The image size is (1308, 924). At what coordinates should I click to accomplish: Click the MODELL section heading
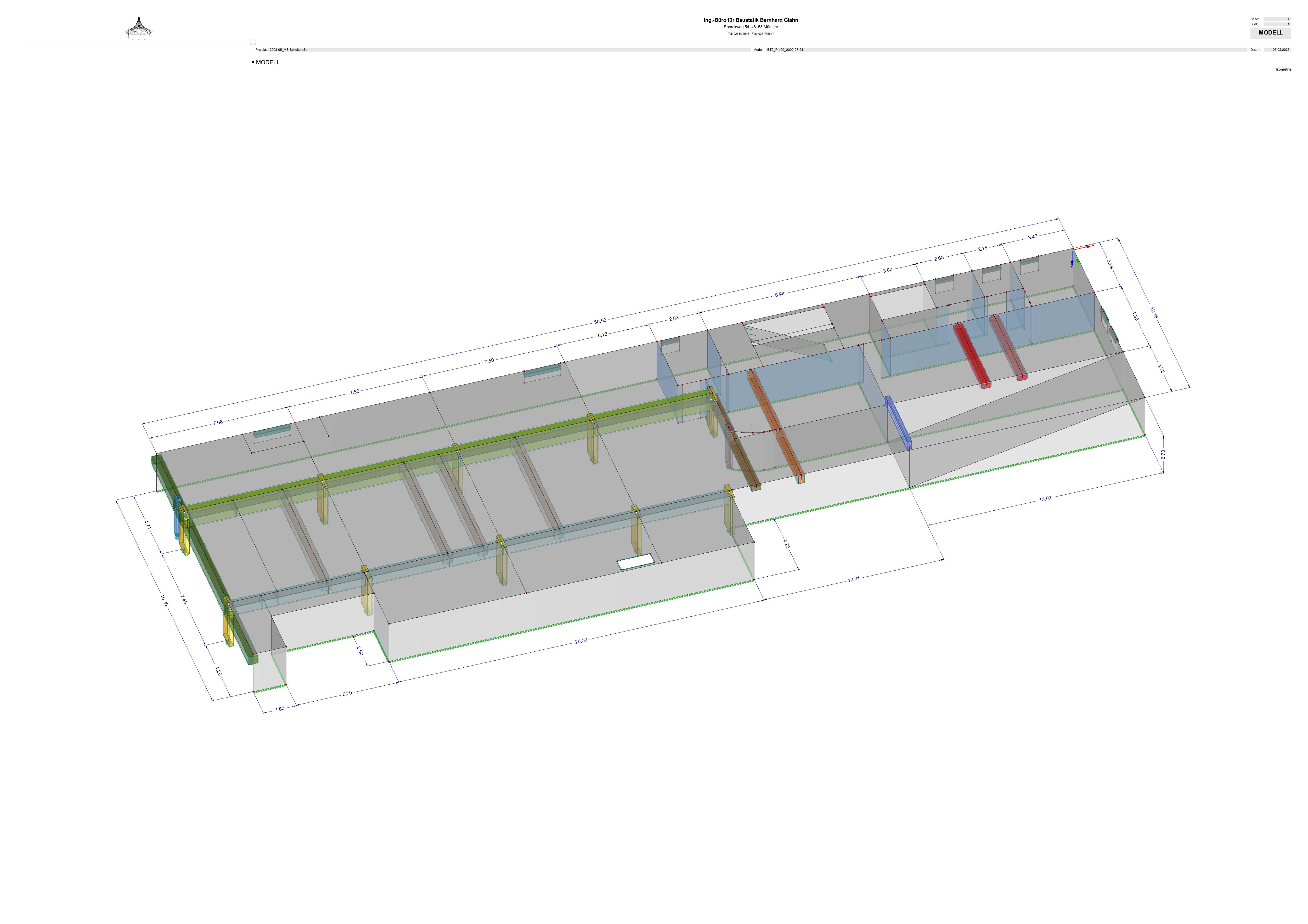268,62
